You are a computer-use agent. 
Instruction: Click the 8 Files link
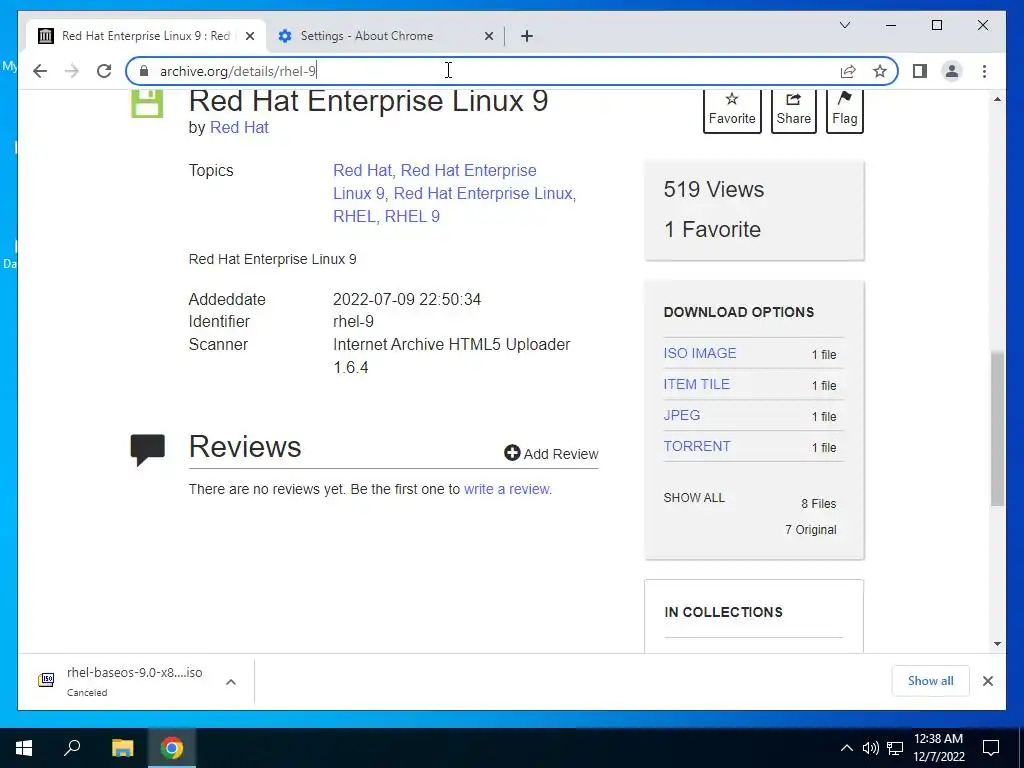[818, 504]
